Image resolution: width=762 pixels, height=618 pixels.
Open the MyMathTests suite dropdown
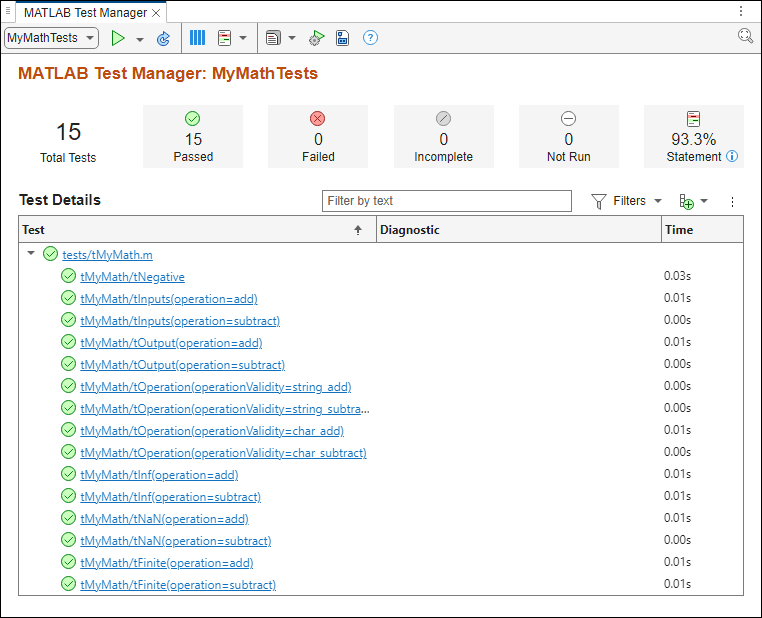coord(52,38)
